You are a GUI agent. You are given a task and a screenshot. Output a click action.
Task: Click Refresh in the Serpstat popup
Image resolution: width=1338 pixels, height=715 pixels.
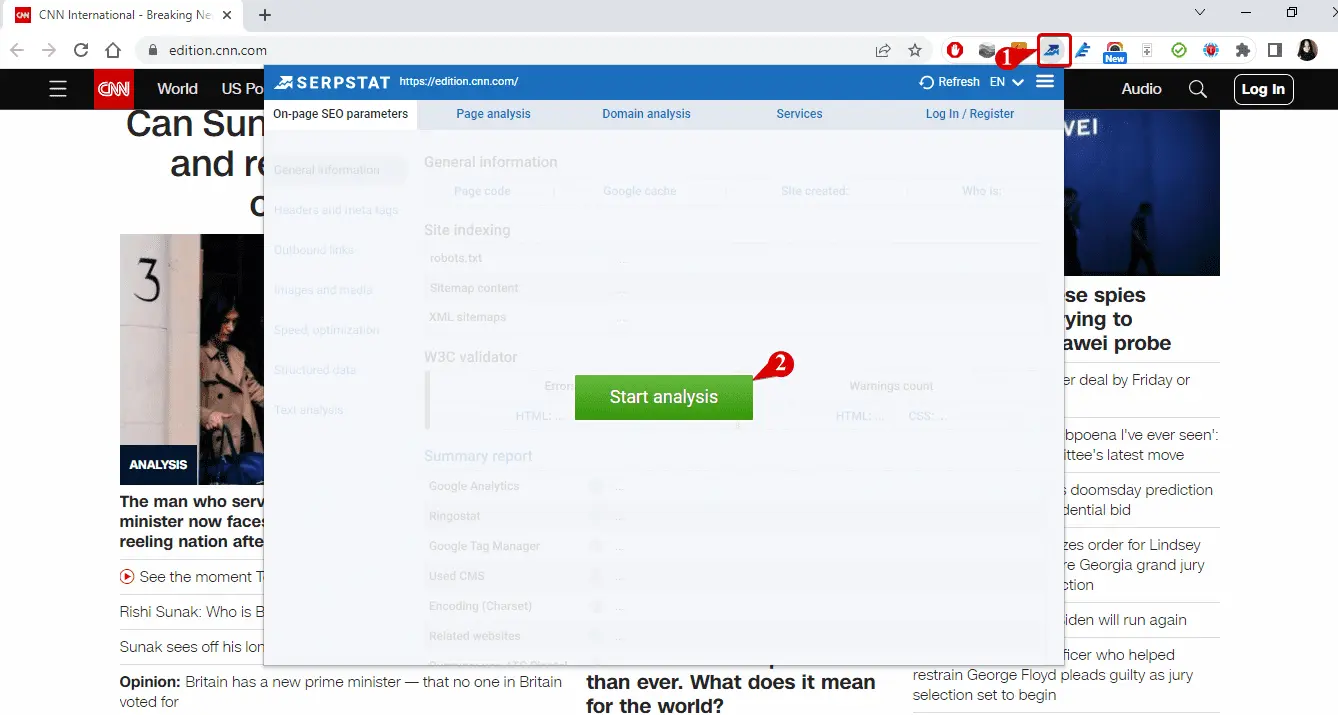tap(950, 82)
